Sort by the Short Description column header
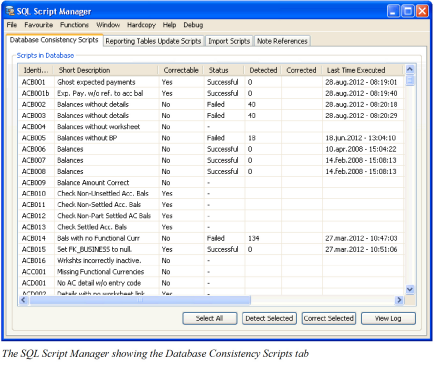The width and height of the screenshot is (443, 371). pyautogui.click(x=105, y=70)
